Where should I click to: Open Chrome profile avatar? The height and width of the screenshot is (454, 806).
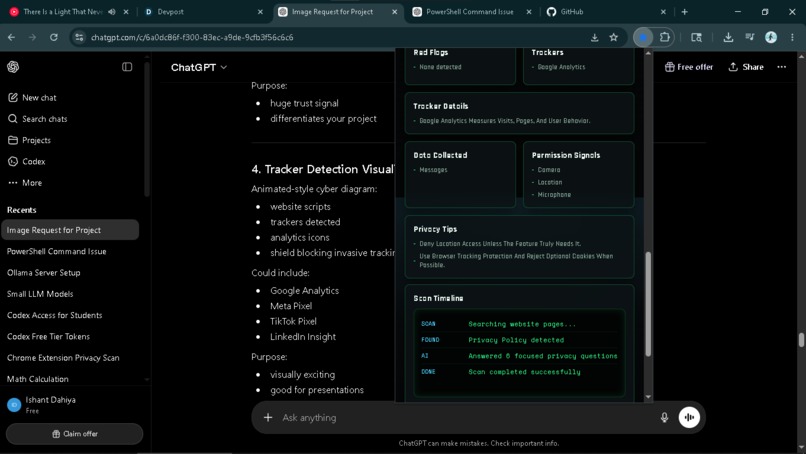tap(771, 37)
